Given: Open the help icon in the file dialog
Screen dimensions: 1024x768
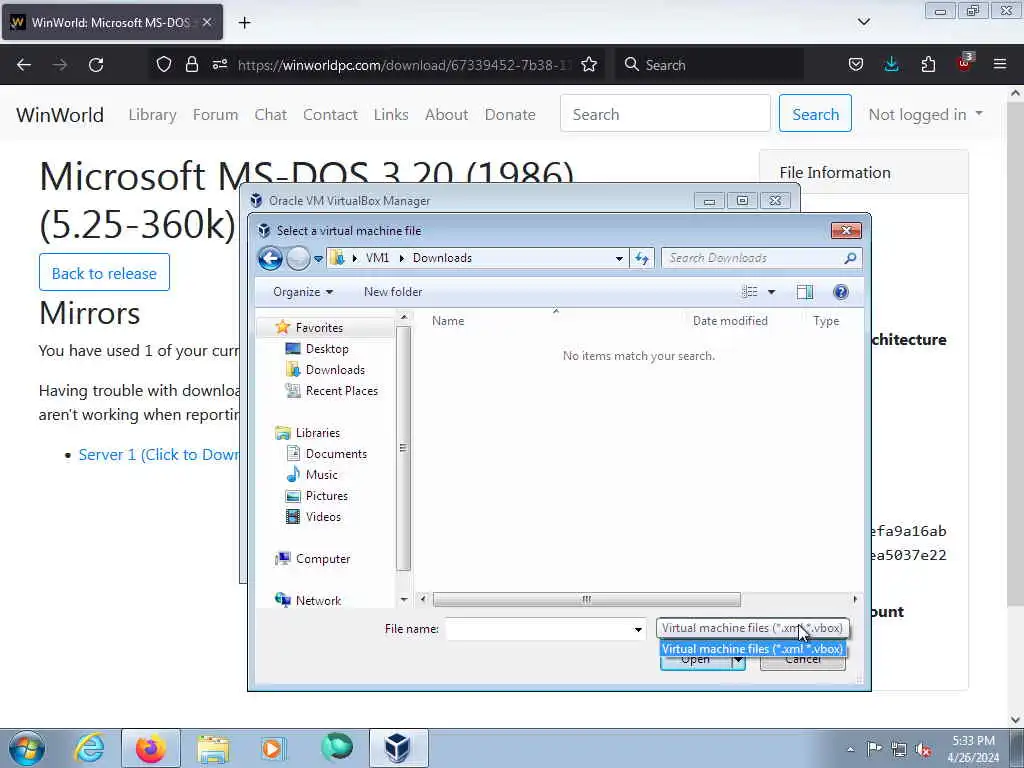Looking at the screenshot, I should tap(841, 292).
